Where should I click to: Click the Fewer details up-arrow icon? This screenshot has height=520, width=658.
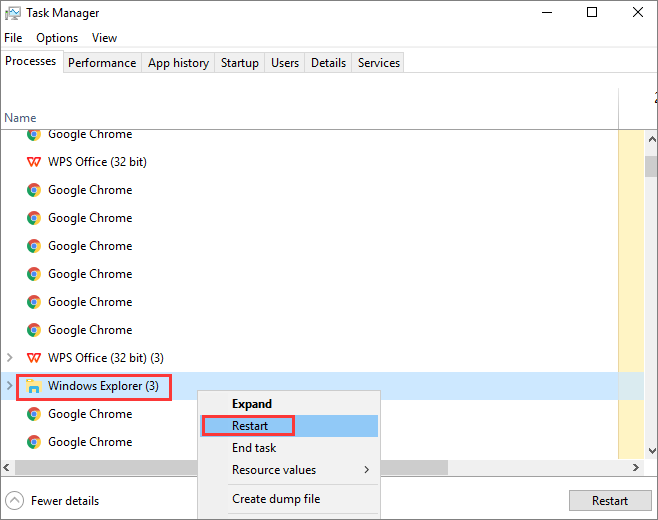(14, 501)
